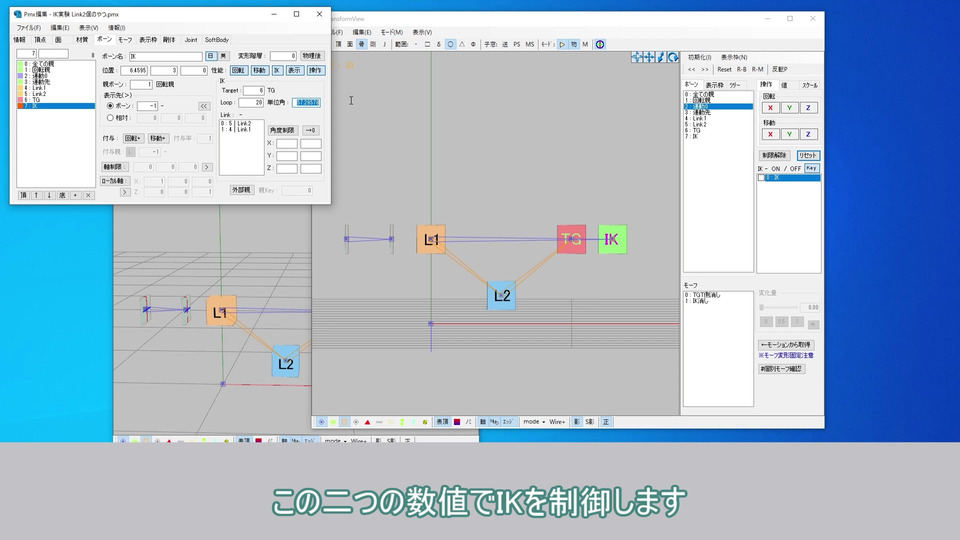Open the mode dropdown in bottom bar
Viewport: 960px width, 540px height.
[534, 422]
